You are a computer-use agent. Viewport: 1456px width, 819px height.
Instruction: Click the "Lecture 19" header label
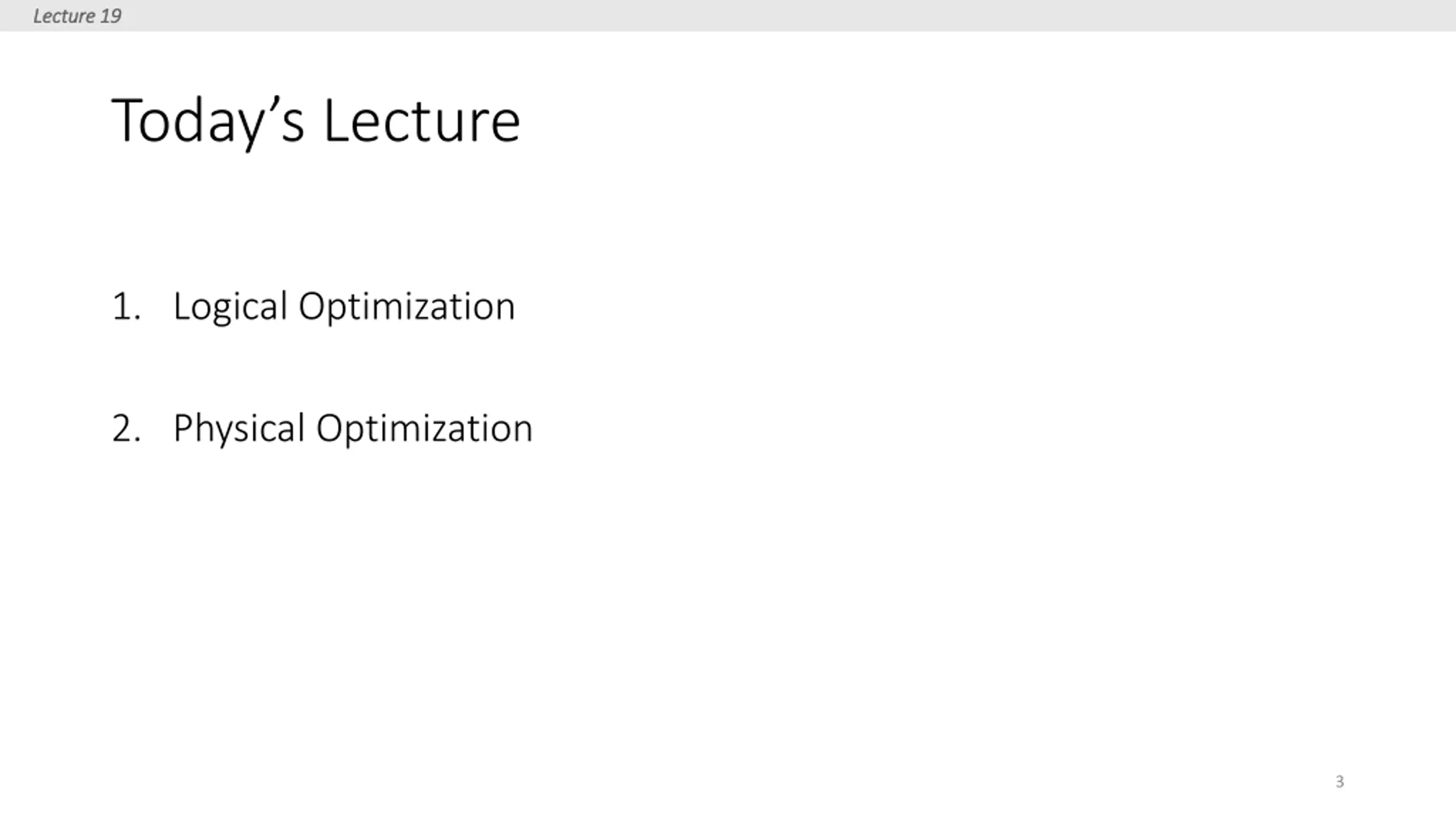77,16
